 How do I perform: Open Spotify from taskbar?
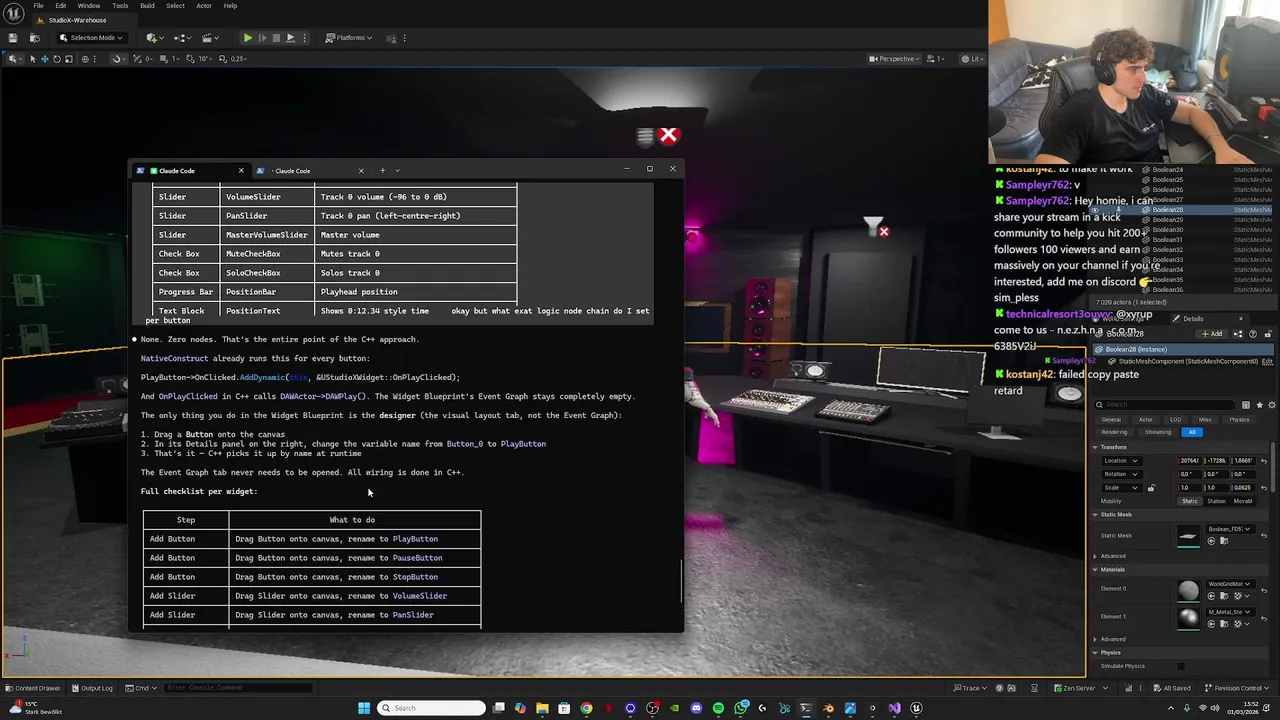click(x=718, y=708)
